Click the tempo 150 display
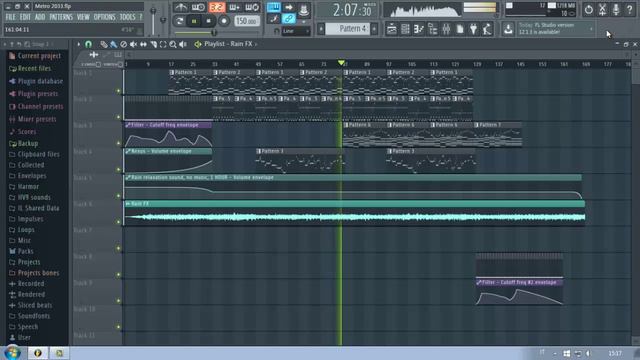This screenshot has height=360, width=640. (247, 20)
